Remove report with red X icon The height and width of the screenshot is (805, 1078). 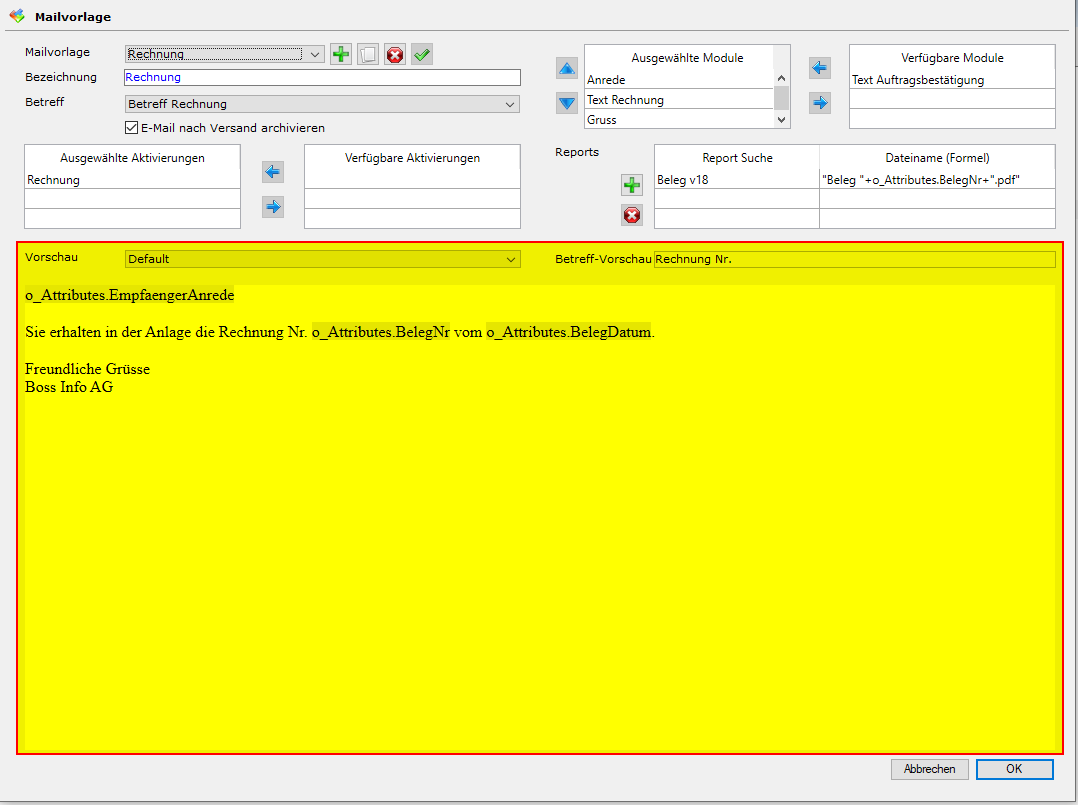pyautogui.click(x=632, y=215)
